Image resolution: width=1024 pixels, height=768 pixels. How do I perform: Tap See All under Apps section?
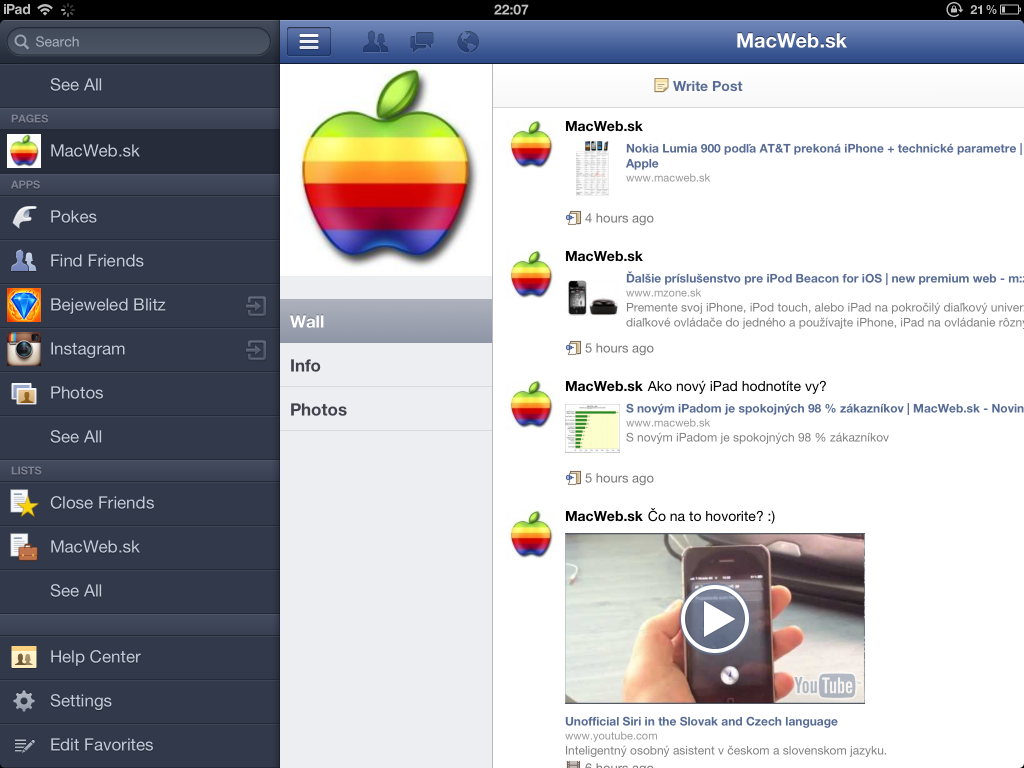point(140,437)
